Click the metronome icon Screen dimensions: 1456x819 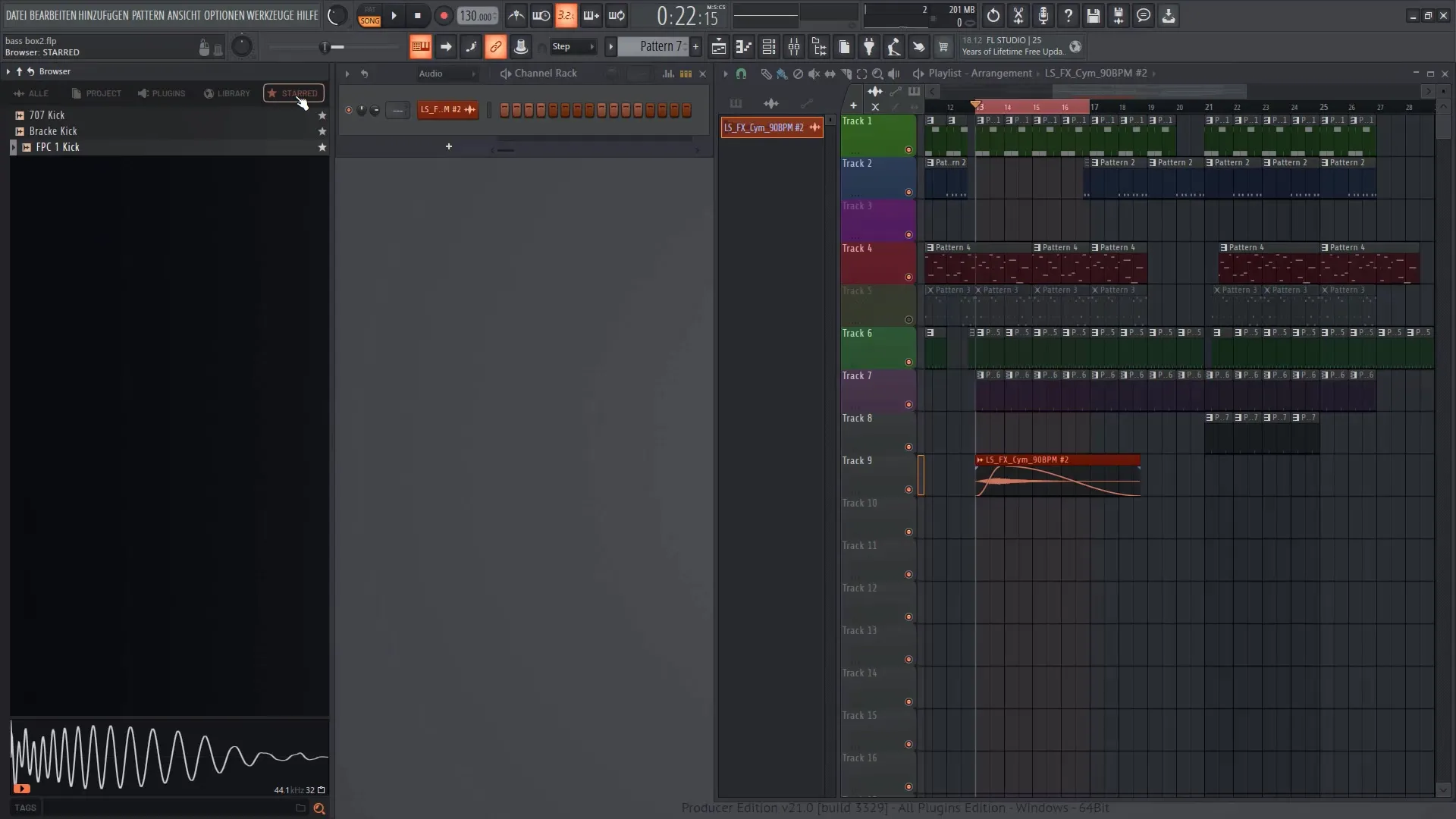[516, 15]
